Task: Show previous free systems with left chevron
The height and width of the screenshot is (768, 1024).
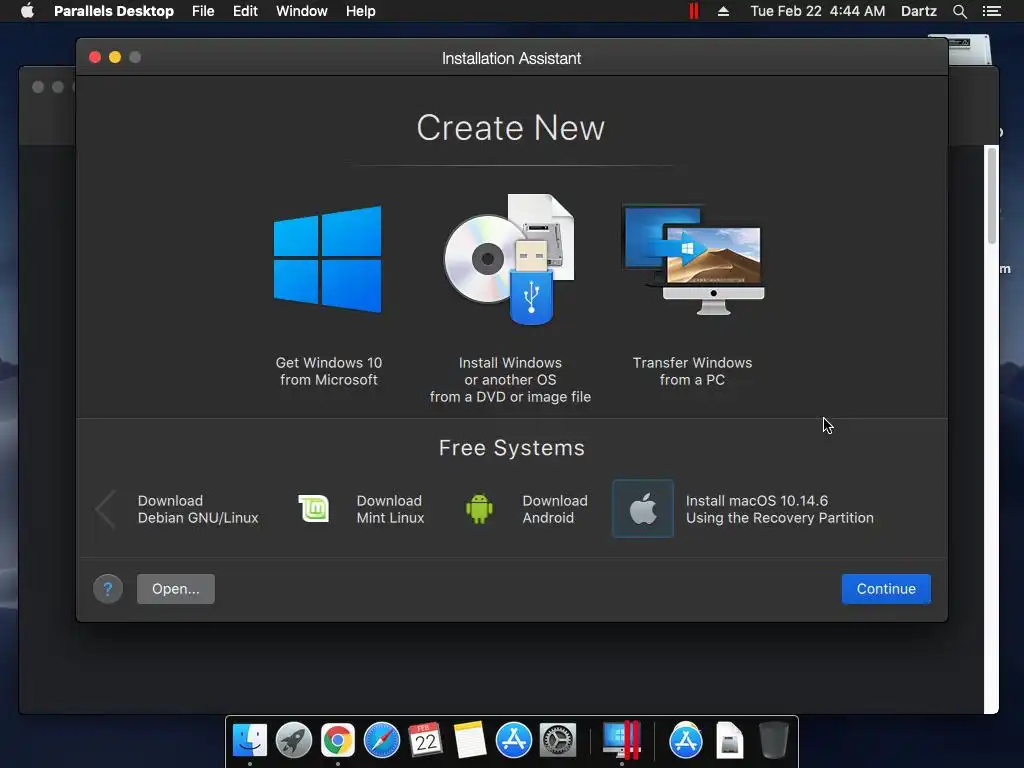Action: click(x=104, y=509)
